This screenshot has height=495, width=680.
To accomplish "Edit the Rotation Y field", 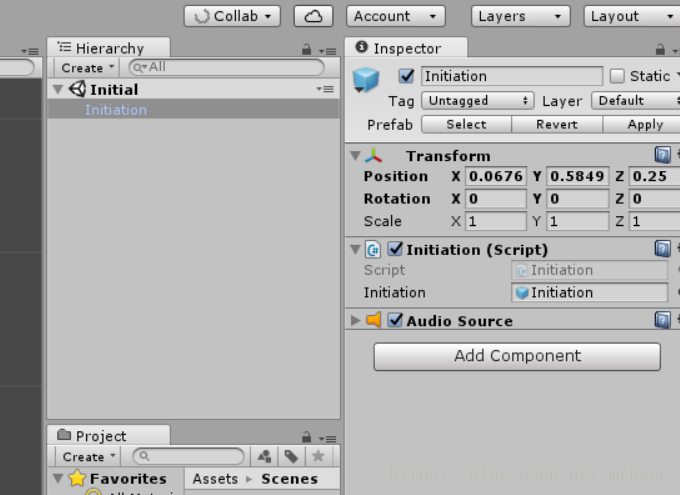I will click(577, 199).
